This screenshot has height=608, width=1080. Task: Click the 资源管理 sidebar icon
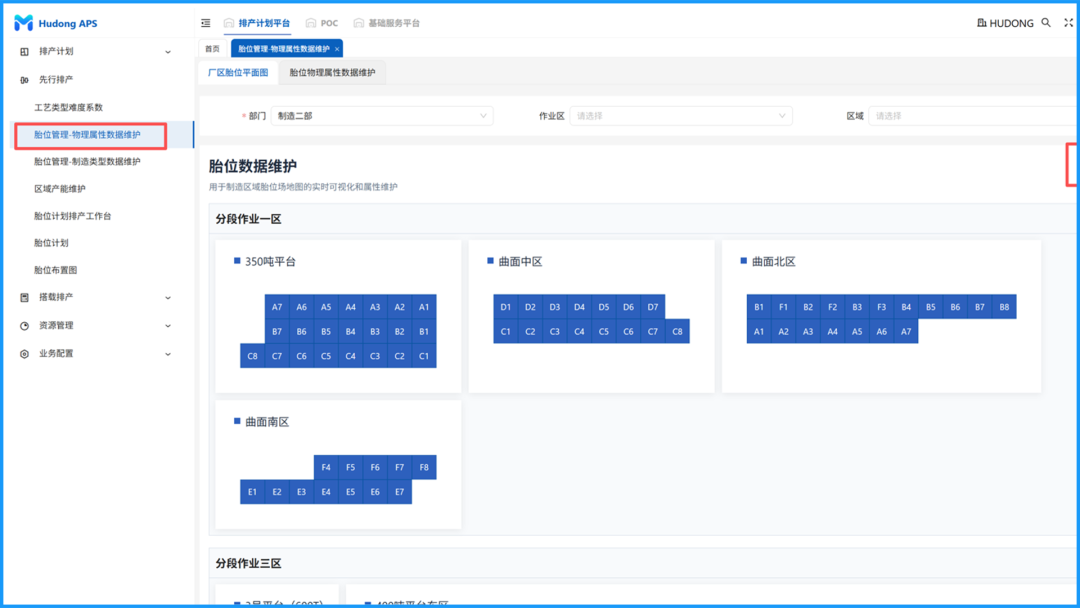pyautogui.click(x=25, y=326)
